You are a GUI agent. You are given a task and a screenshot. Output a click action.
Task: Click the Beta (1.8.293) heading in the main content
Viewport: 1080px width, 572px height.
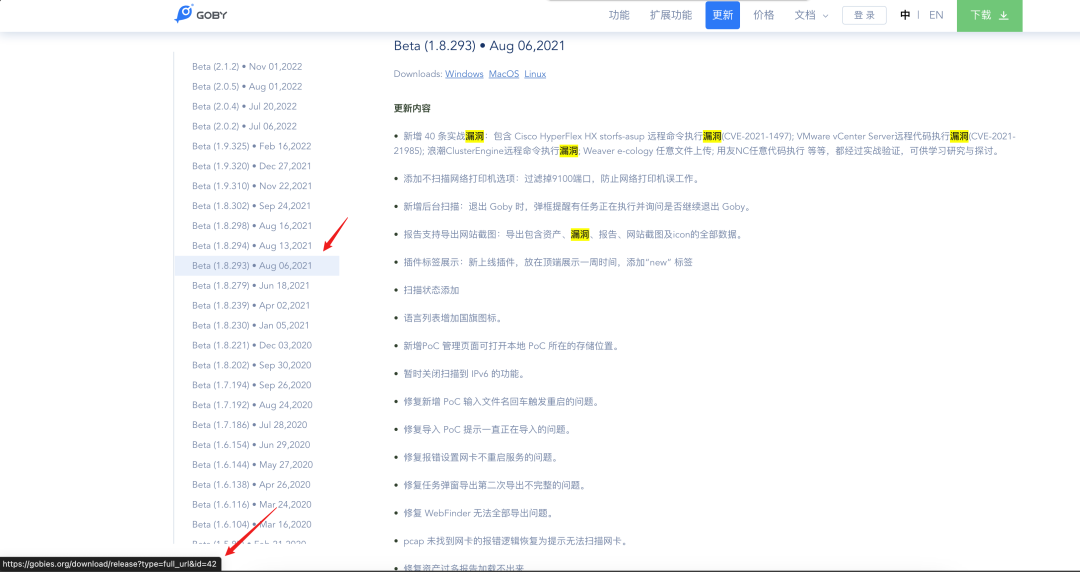479,46
